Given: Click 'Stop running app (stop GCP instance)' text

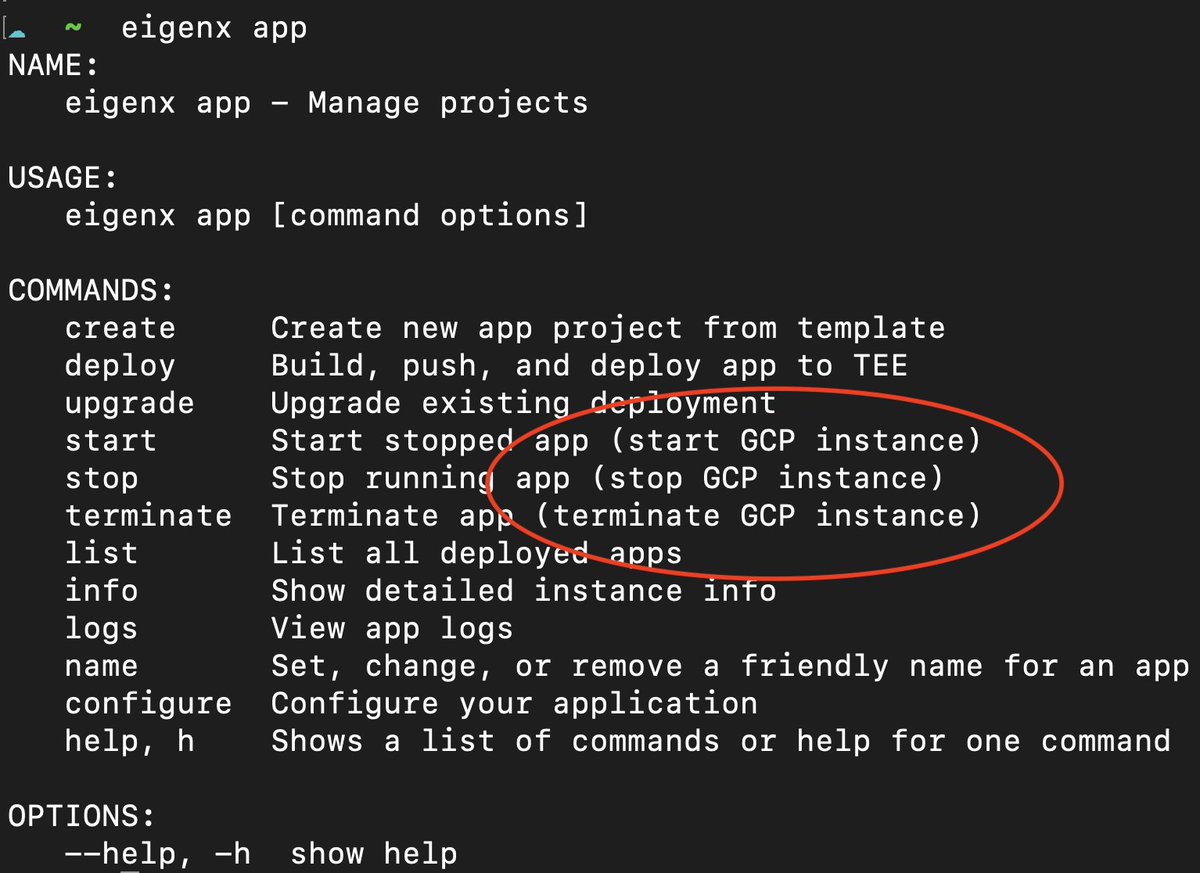Looking at the screenshot, I should click(x=607, y=478).
